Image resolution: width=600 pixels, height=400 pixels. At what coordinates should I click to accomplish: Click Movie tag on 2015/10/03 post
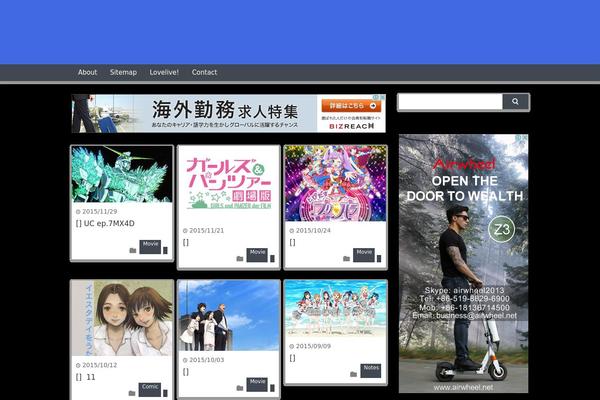coord(257,385)
